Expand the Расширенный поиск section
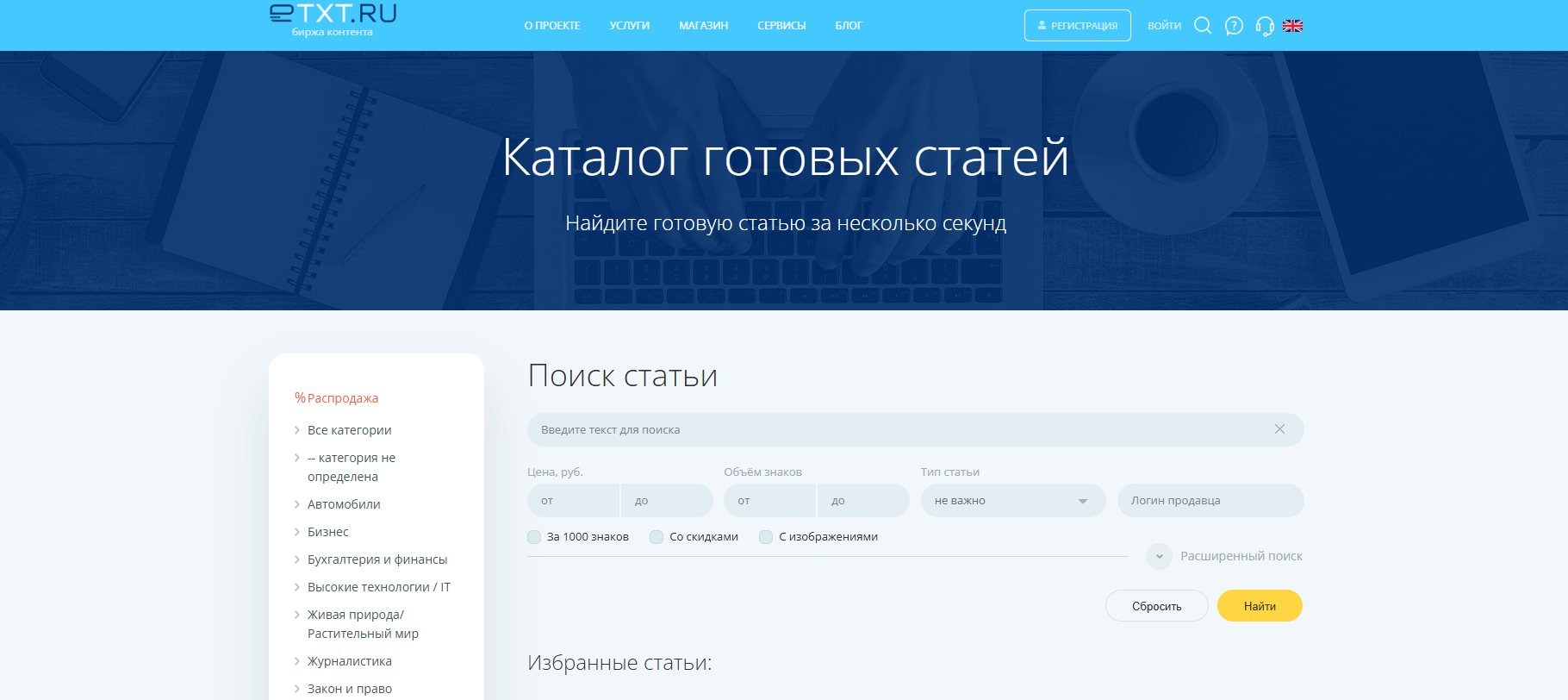The width and height of the screenshot is (1568, 700). [1241, 556]
